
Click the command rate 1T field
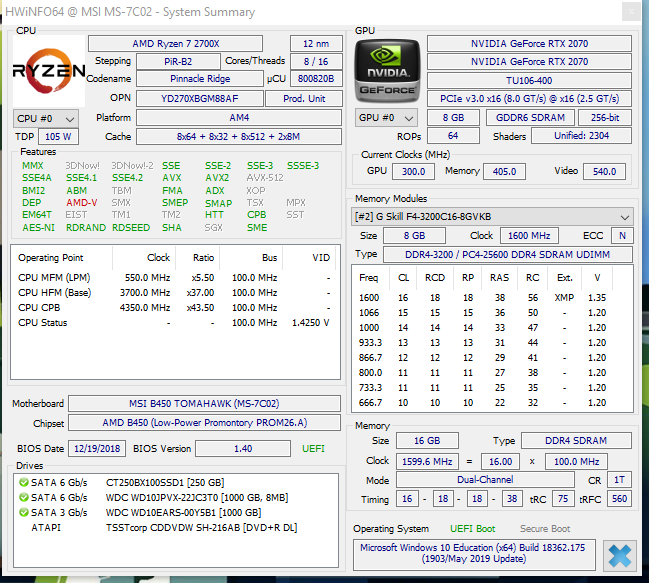coord(619,480)
